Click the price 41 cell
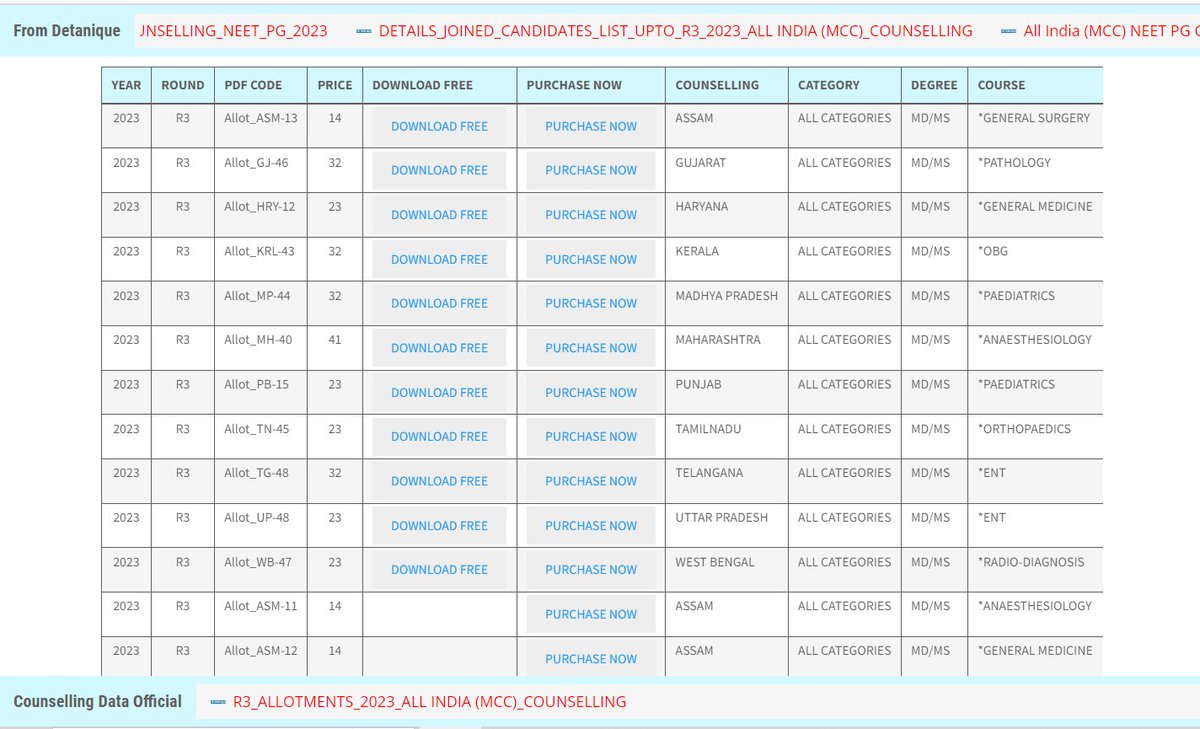The height and width of the screenshot is (729, 1200). (x=335, y=348)
